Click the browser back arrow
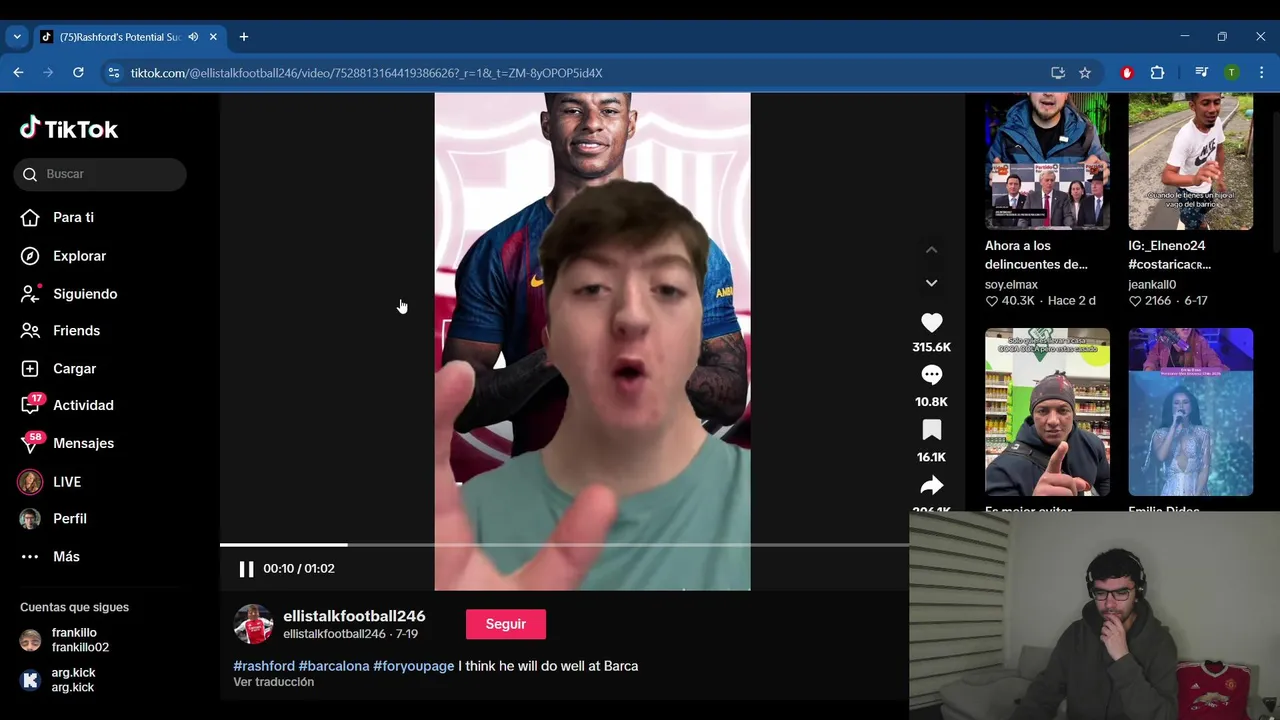 18,73
